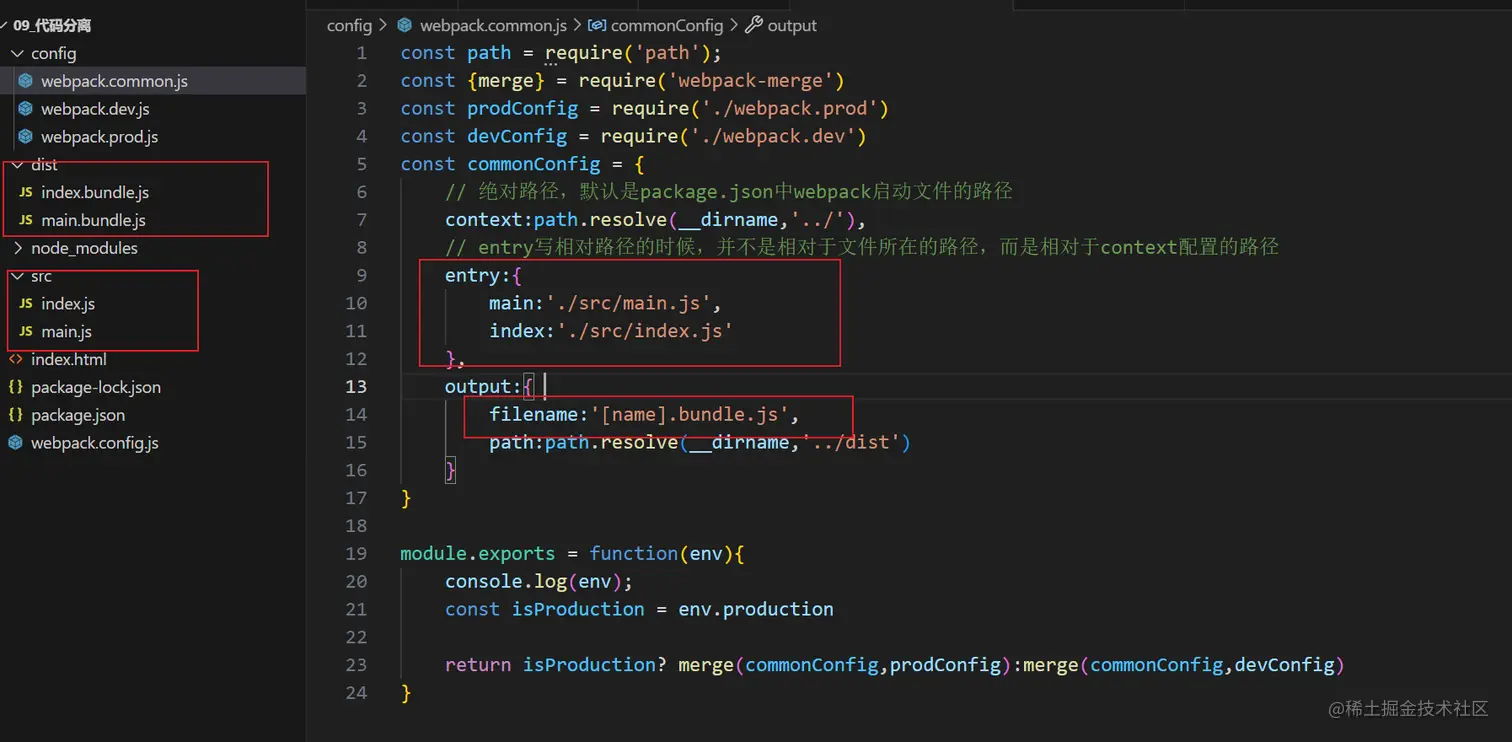Click the './src/main.js' string on line 10

point(628,303)
